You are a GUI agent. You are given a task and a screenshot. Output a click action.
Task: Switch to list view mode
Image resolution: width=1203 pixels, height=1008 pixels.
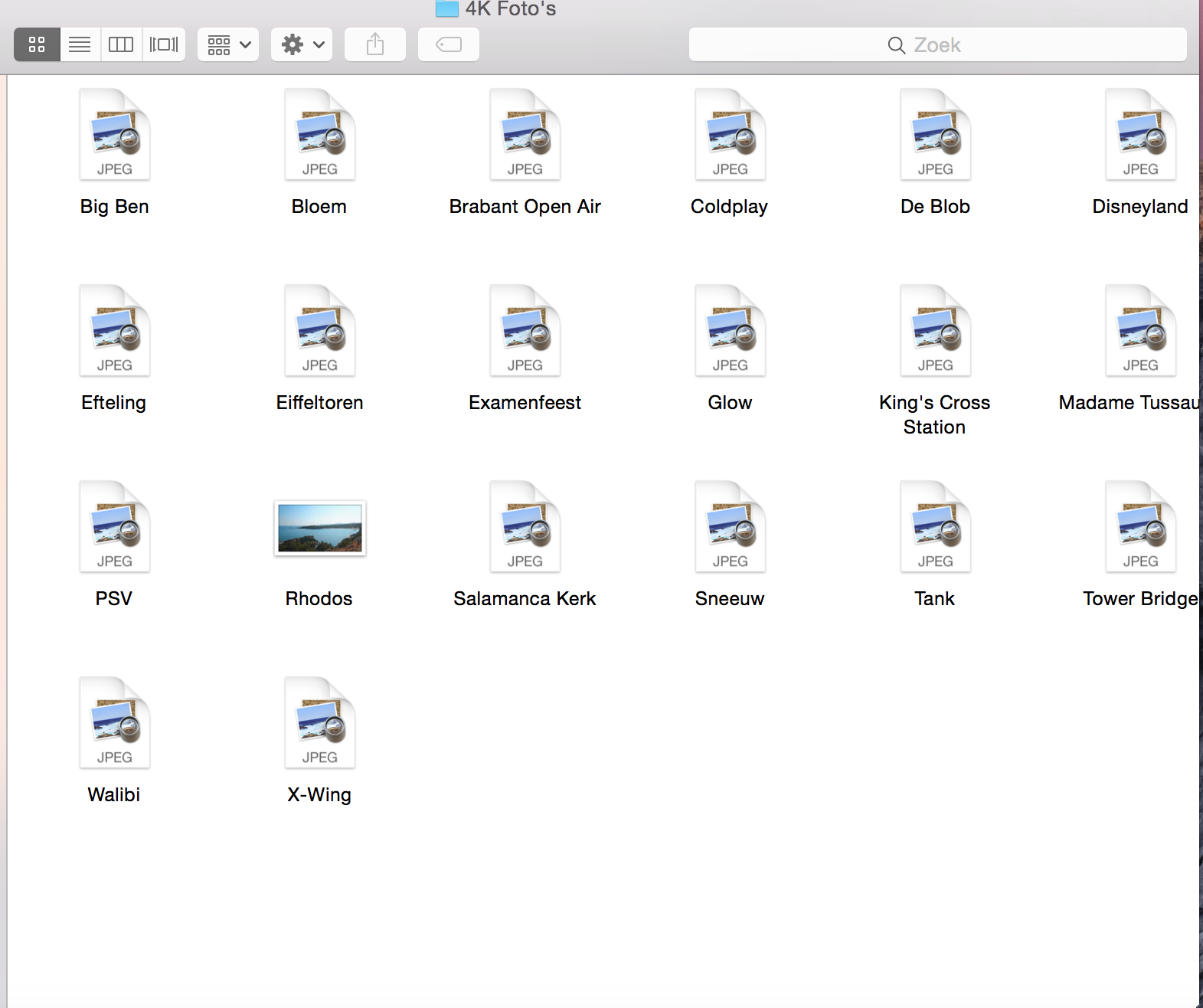pos(80,44)
